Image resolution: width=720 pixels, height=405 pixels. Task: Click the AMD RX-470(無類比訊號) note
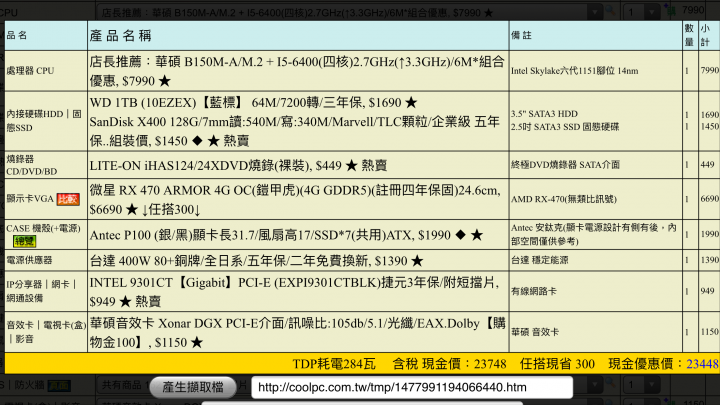tap(564, 199)
